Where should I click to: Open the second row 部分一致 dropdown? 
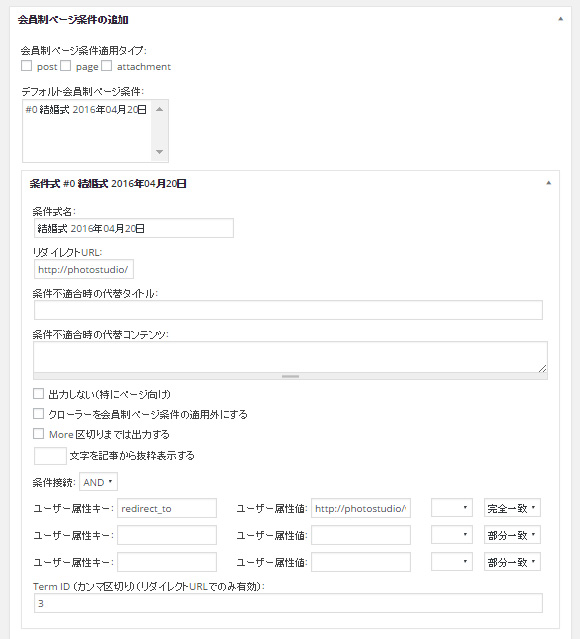[x=512, y=535]
